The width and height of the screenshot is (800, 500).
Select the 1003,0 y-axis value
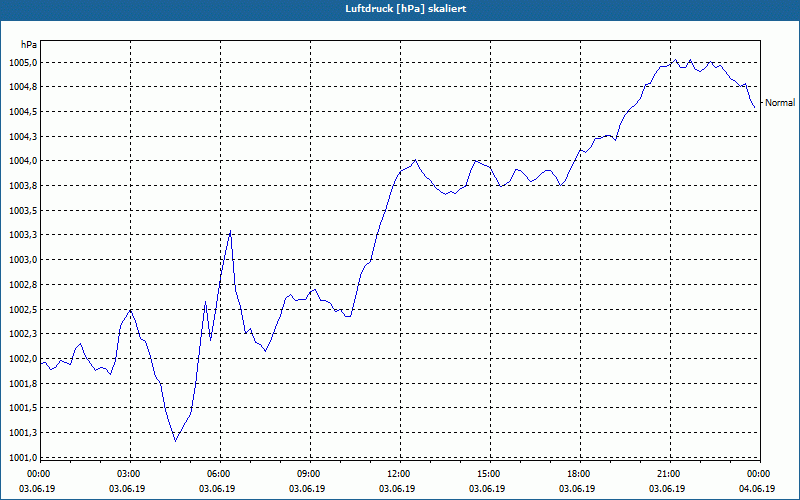point(23,260)
